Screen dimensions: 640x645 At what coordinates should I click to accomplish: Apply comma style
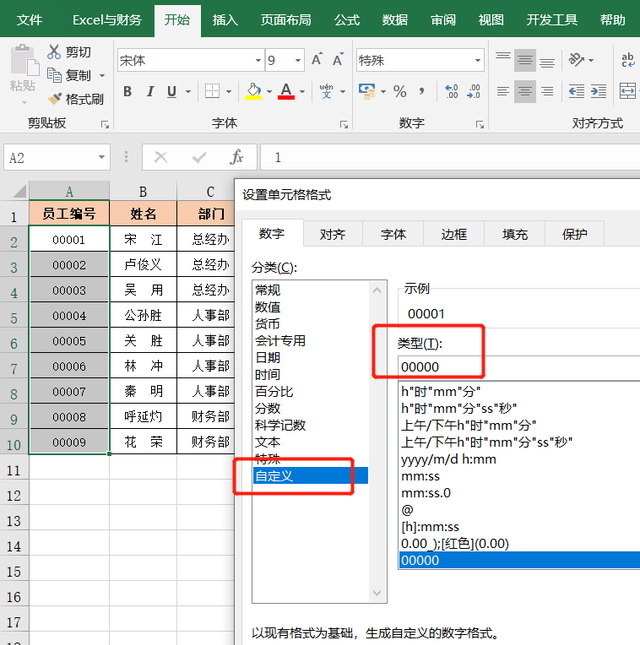click(x=422, y=91)
